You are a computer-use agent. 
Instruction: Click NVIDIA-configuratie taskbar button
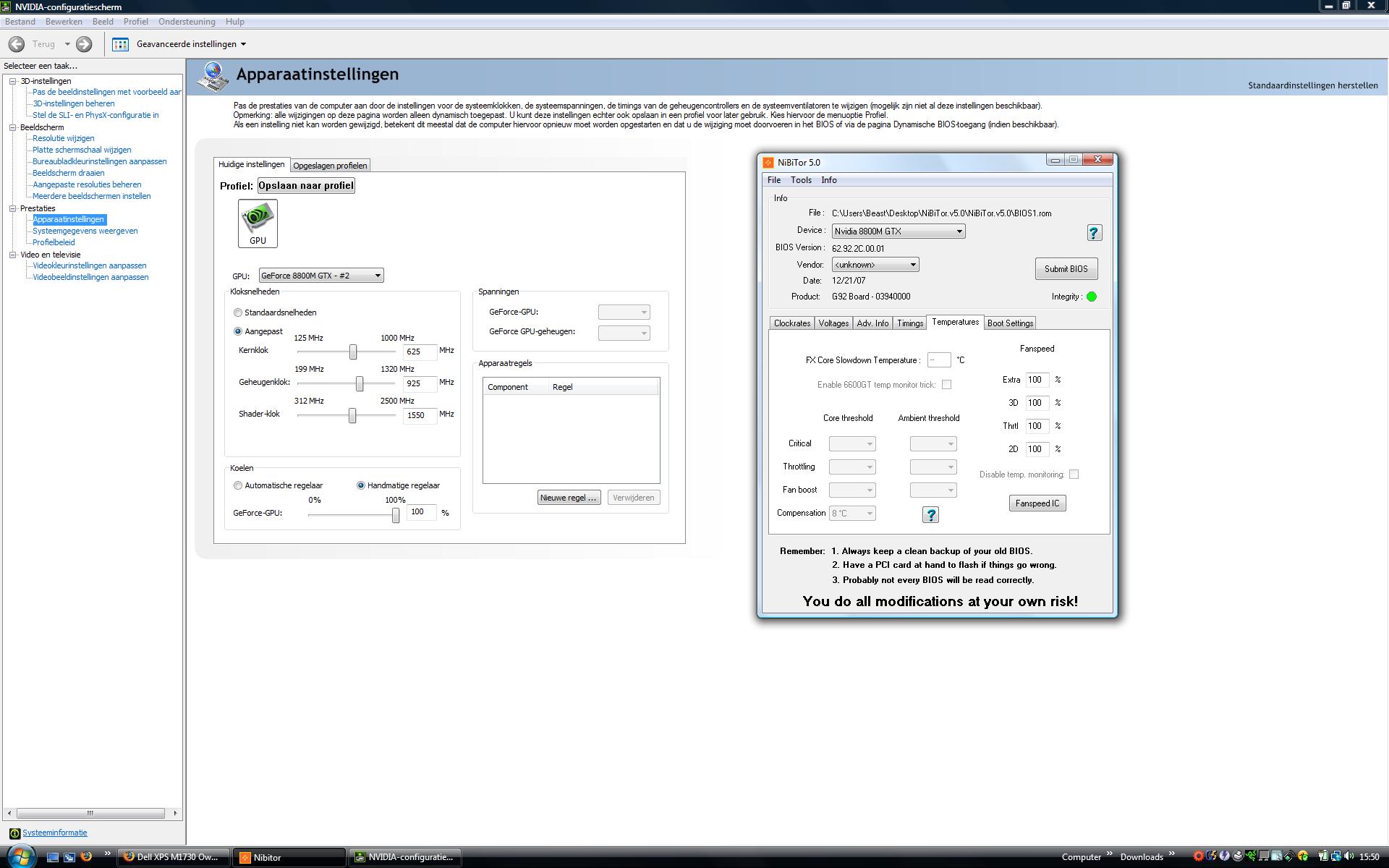pyautogui.click(x=405, y=857)
